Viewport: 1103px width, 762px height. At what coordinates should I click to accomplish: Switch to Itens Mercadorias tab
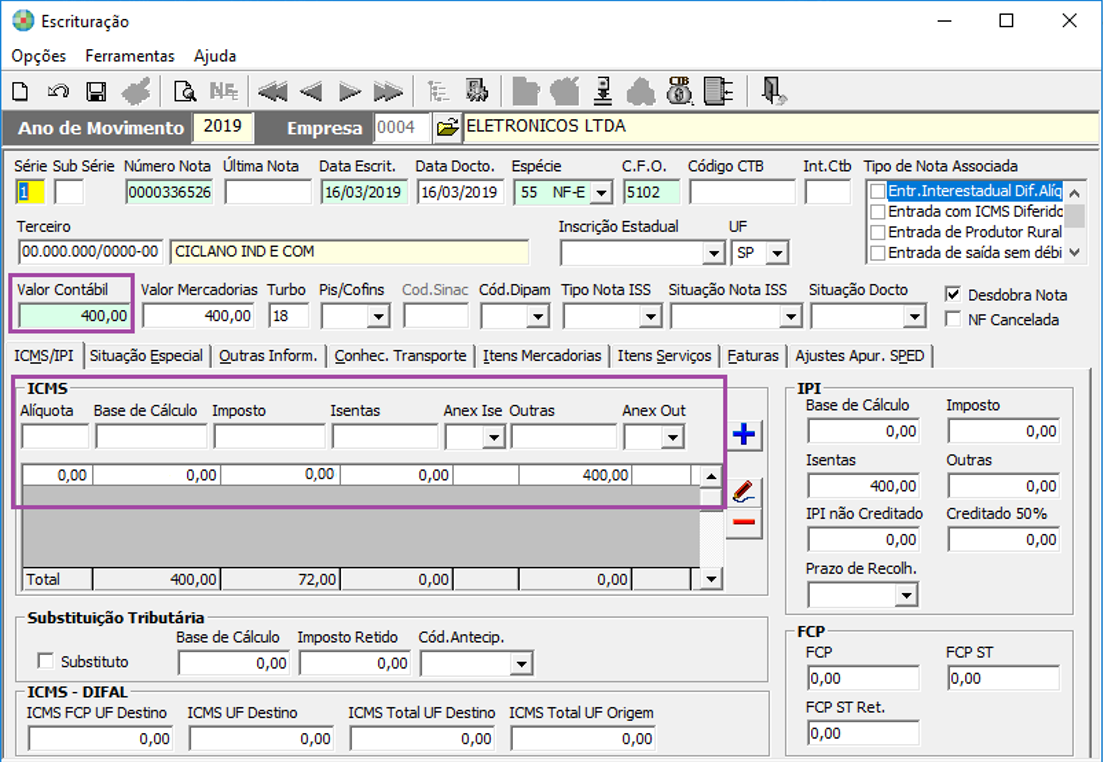point(542,356)
